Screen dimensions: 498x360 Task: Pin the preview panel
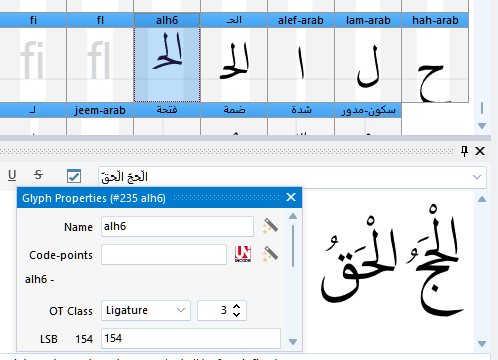point(464,151)
